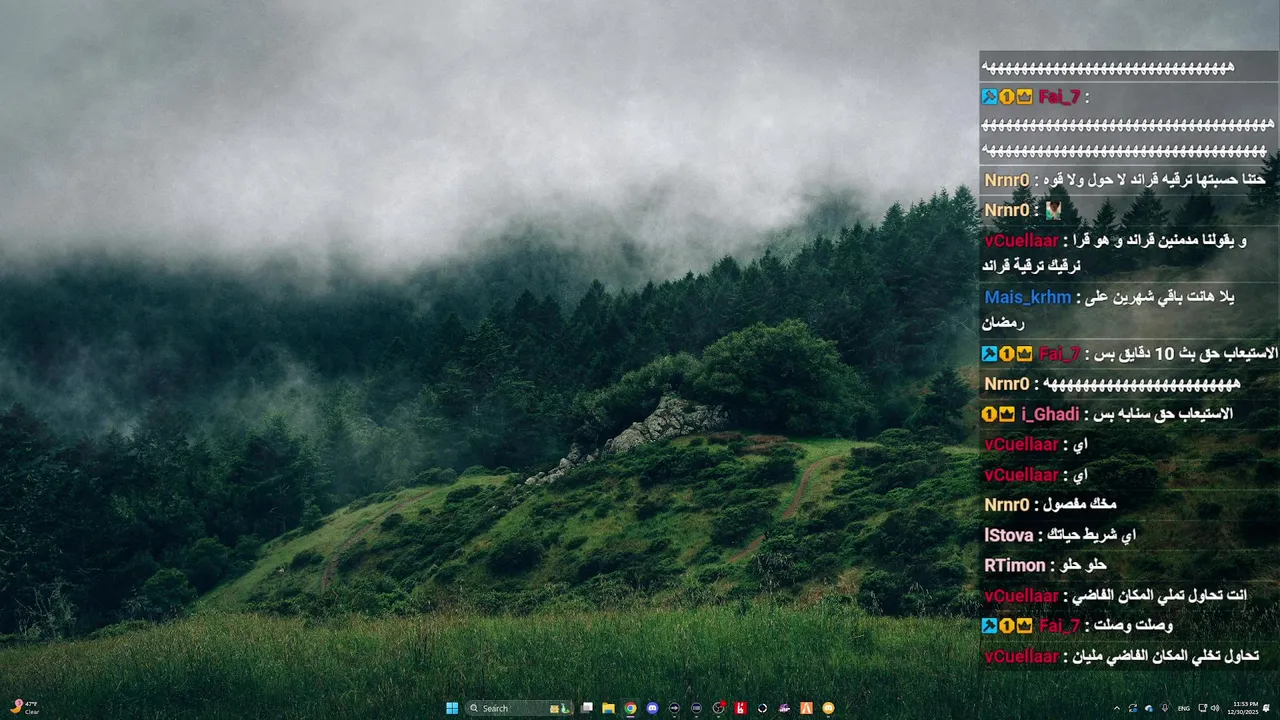Open File Explorer from the taskbar

pyautogui.click(x=608, y=708)
